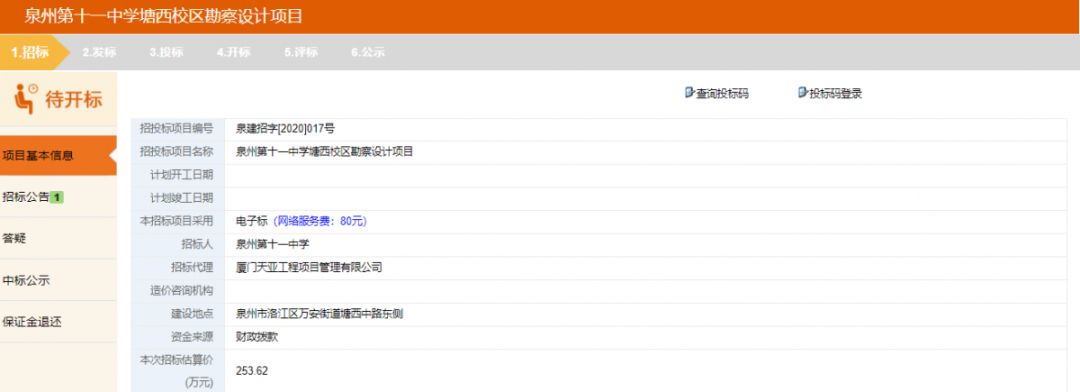Viewport: 1080px width, 392px height.
Task: Click funding source value 财政拨款
Action: tap(257, 338)
